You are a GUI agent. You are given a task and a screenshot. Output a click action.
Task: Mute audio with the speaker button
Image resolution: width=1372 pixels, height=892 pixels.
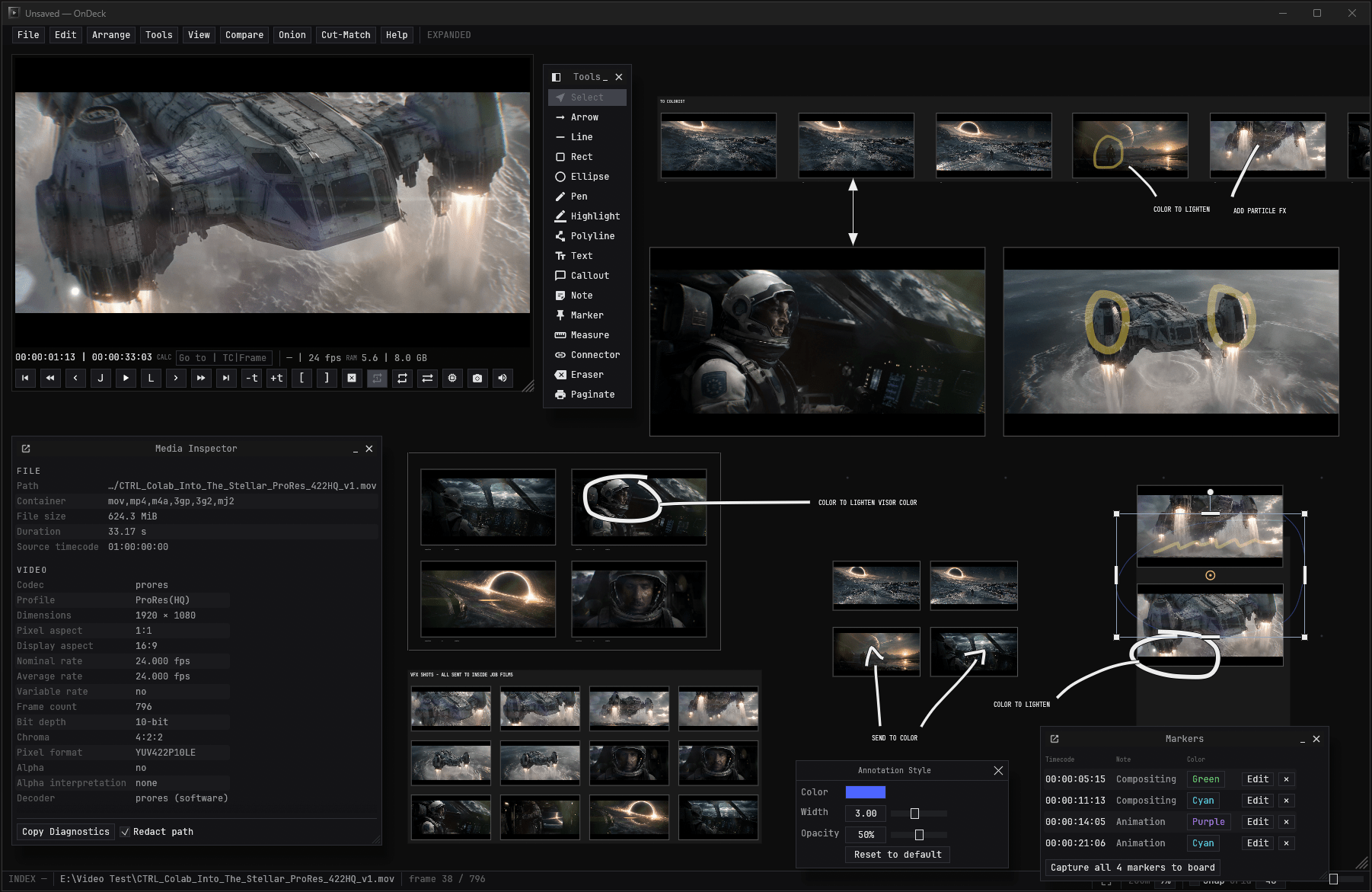point(503,378)
